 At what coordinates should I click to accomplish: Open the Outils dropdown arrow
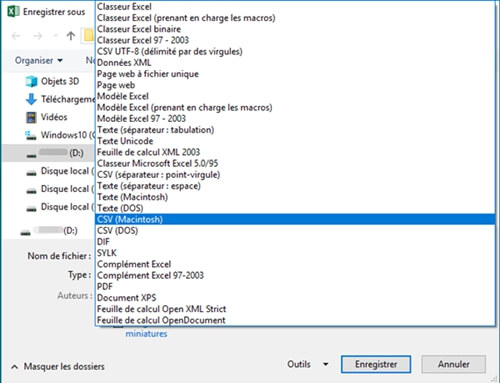(326, 364)
